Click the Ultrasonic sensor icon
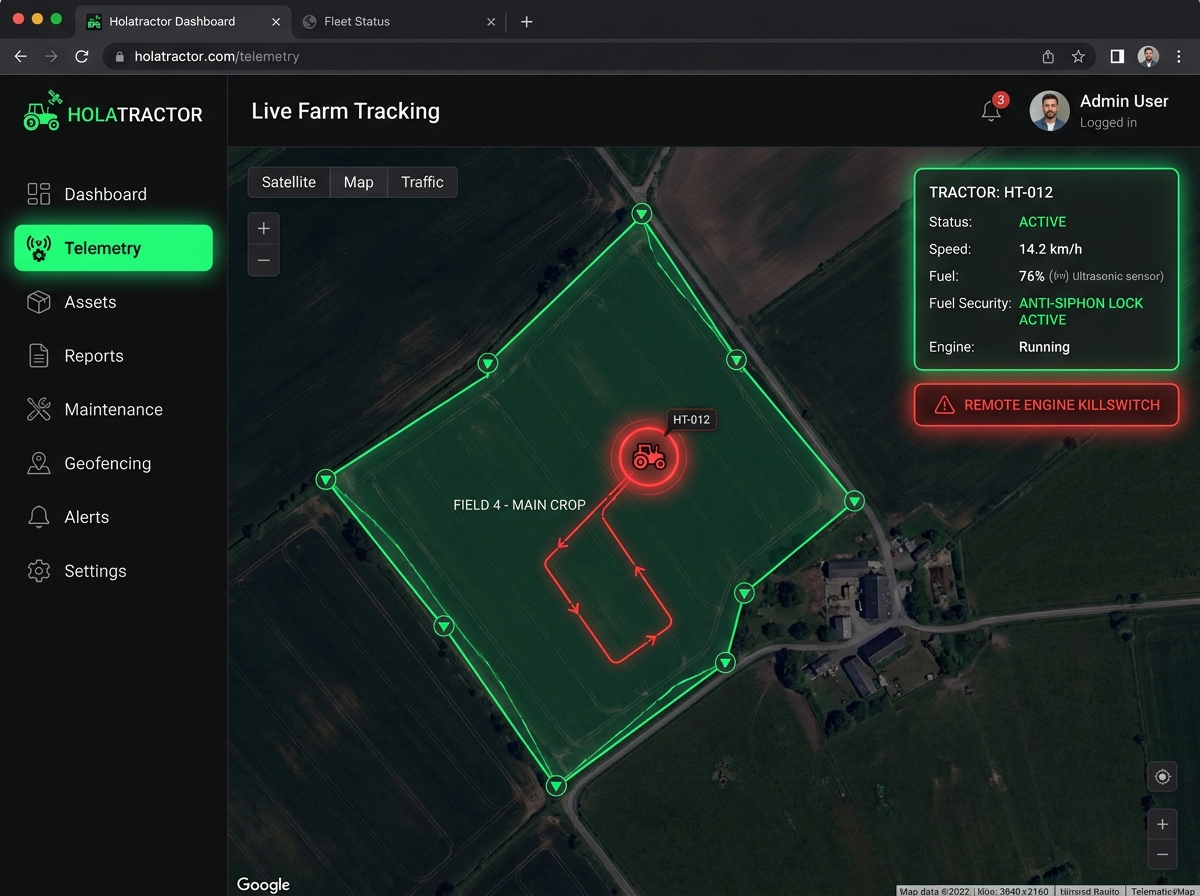 click(x=1059, y=276)
